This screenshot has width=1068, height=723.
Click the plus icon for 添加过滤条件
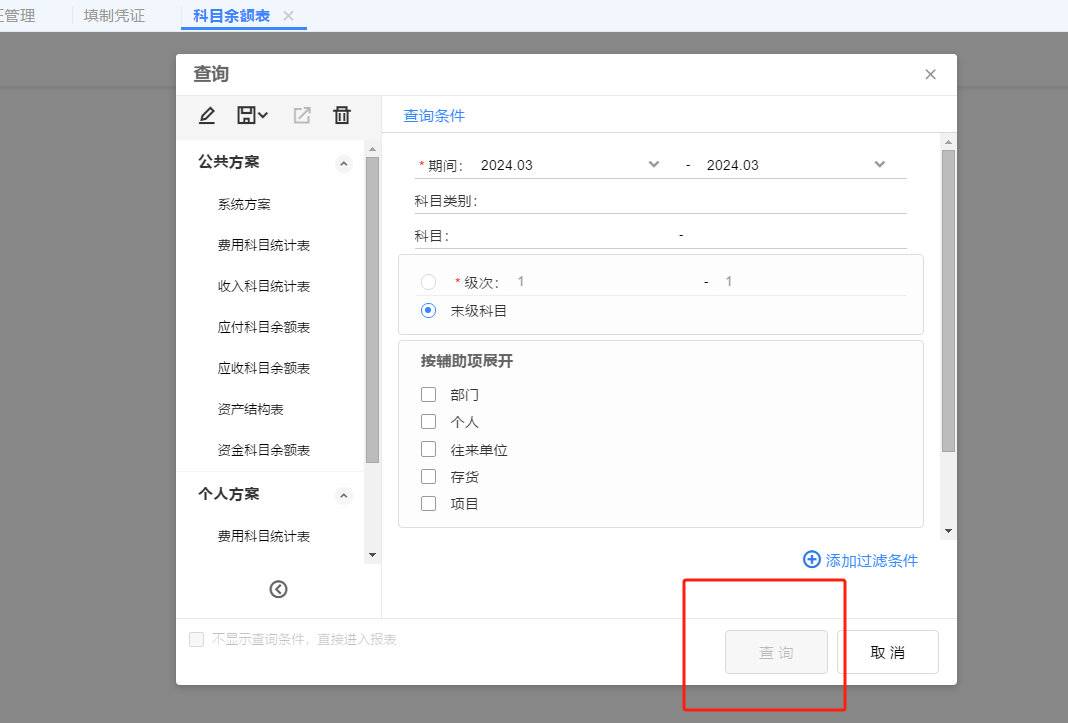point(812,559)
